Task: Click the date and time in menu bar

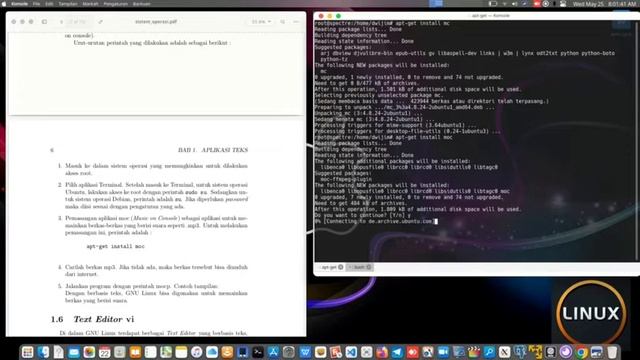Action: 605,4
